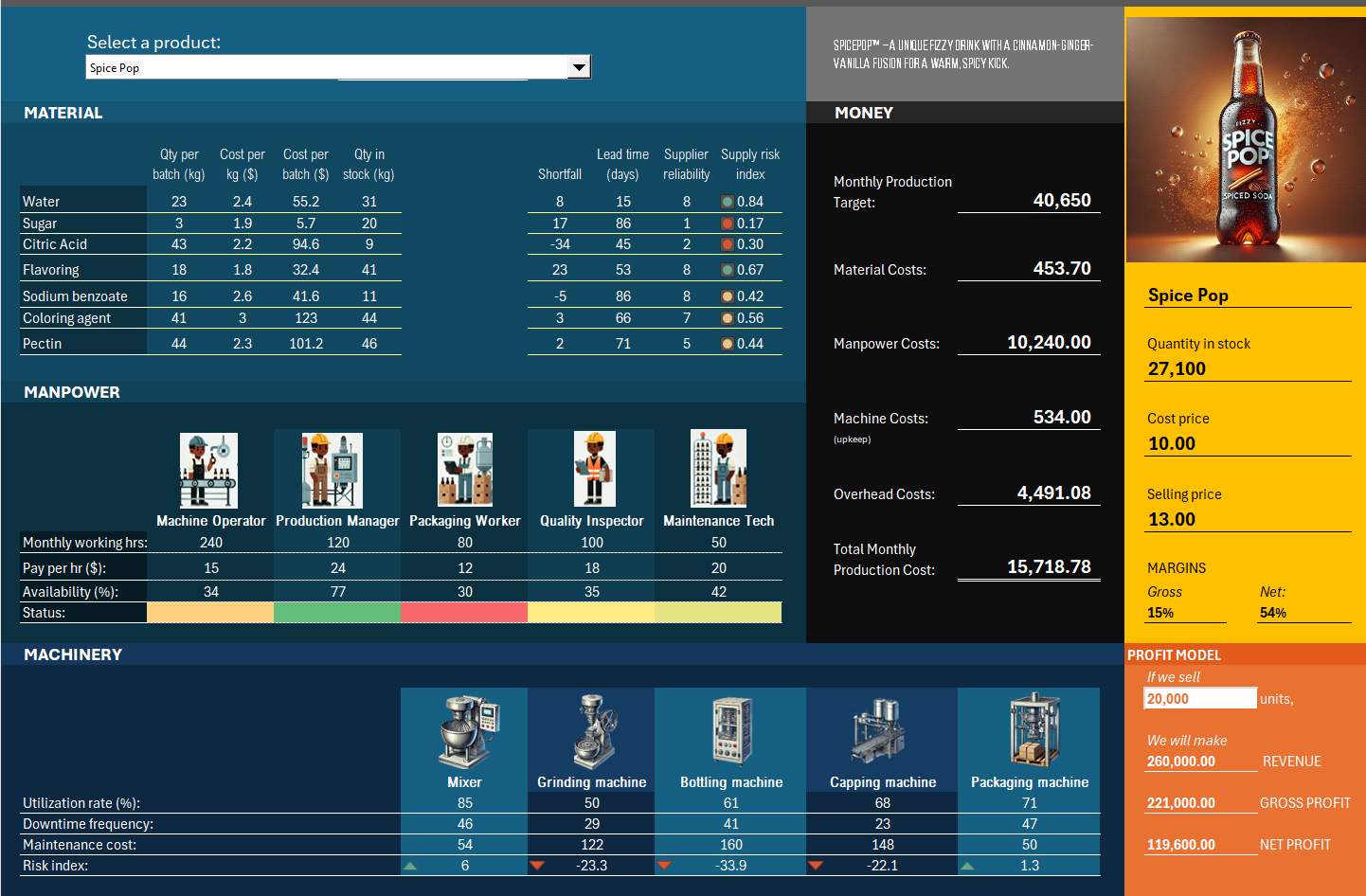The image size is (1366, 896).
Task: Click Sugar supply risk indicator dot
Action: click(727, 224)
